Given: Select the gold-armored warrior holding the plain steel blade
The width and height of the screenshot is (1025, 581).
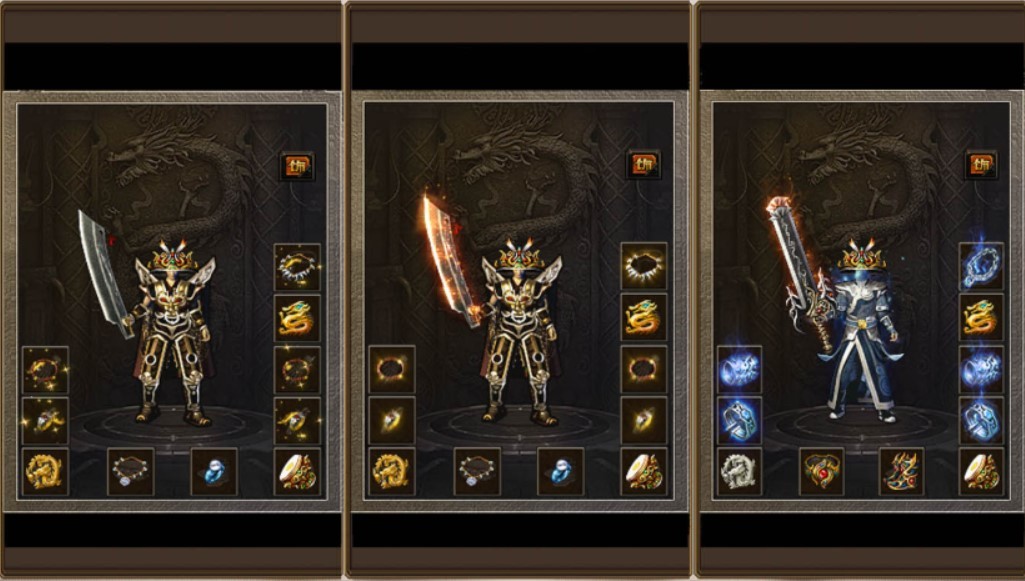Looking at the screenshot, I should pyautogui.click(x=174, y=332).
